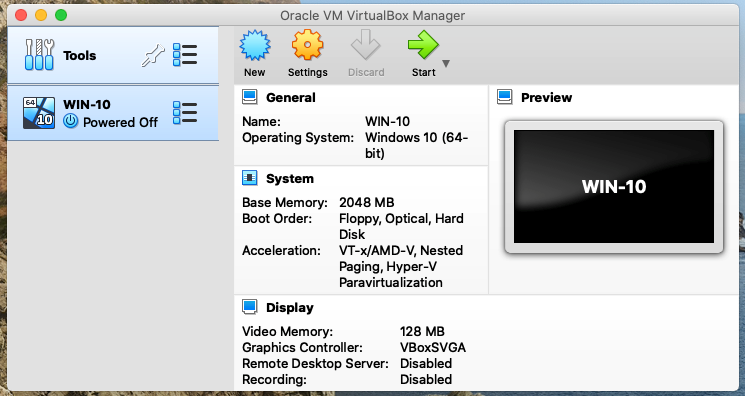Click the Preview section header
The image size is (745, 396).
(x=546, y=97)
